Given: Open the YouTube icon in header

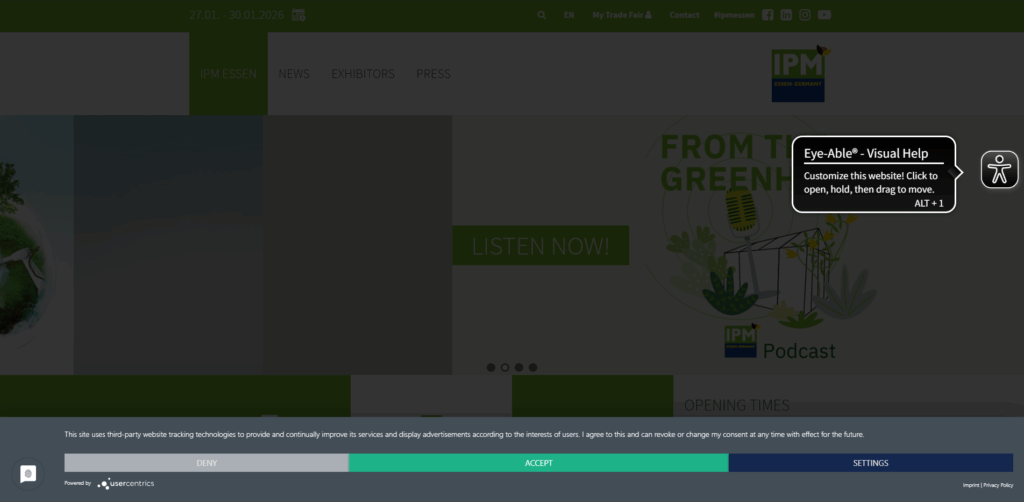Looking at the screenshot, I should click(824, 15).
